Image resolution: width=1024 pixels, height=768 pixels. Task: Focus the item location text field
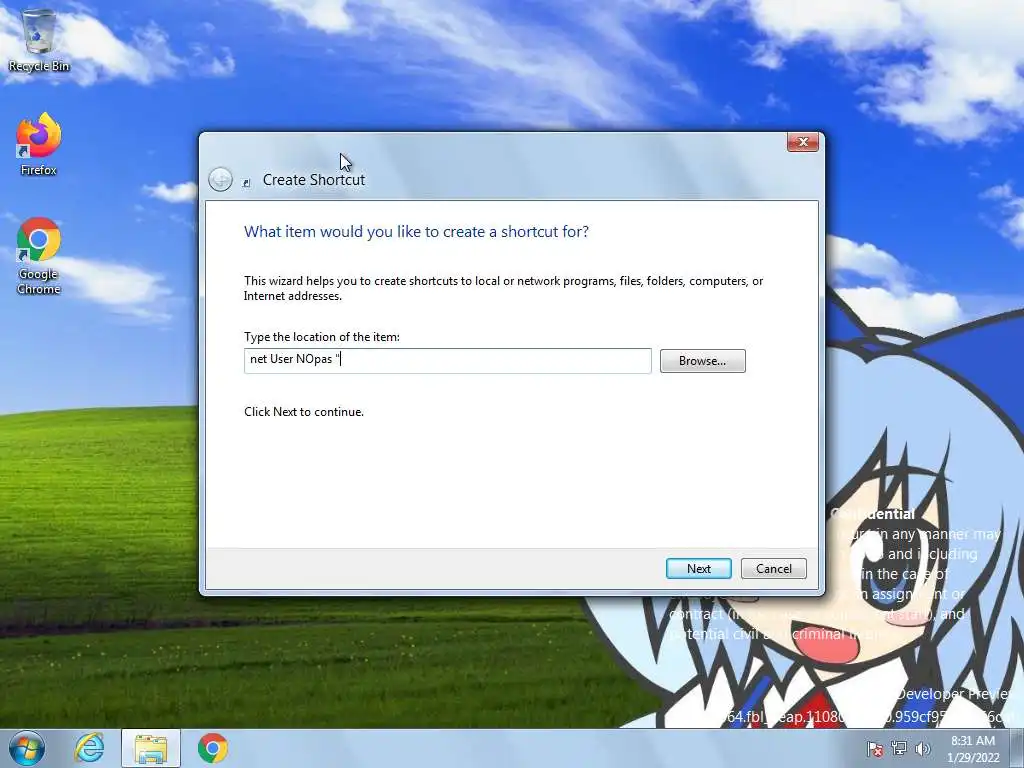pyautogui.click(x=448, y=360)
